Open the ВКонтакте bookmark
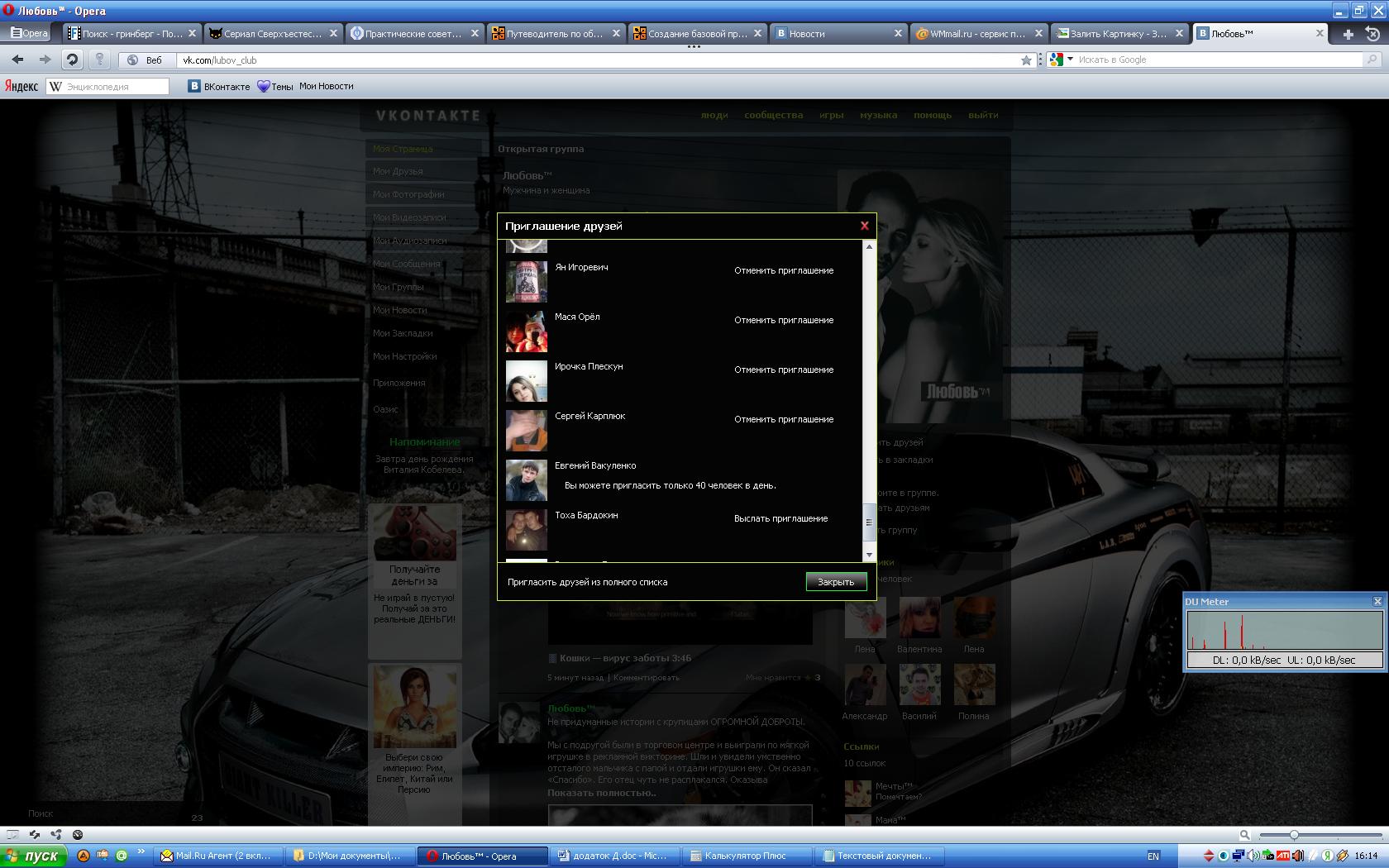This screenshot has height=868, width=1389. tap(219, 86)
